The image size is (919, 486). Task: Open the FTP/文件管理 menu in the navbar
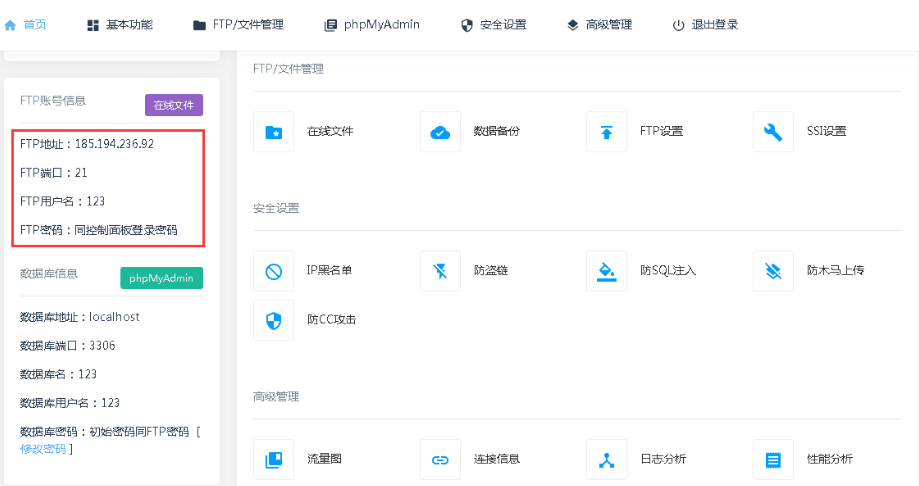(x=248, y=25)
